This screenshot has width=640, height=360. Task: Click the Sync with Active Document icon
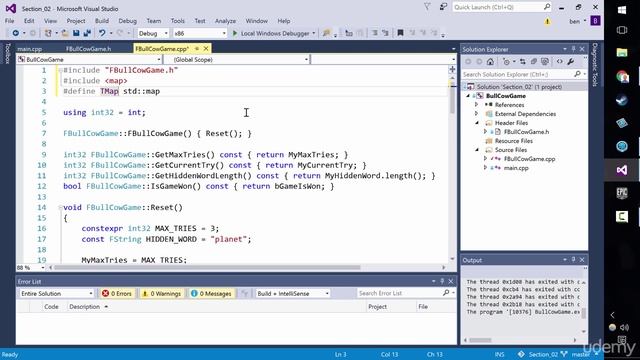(522, 62)
